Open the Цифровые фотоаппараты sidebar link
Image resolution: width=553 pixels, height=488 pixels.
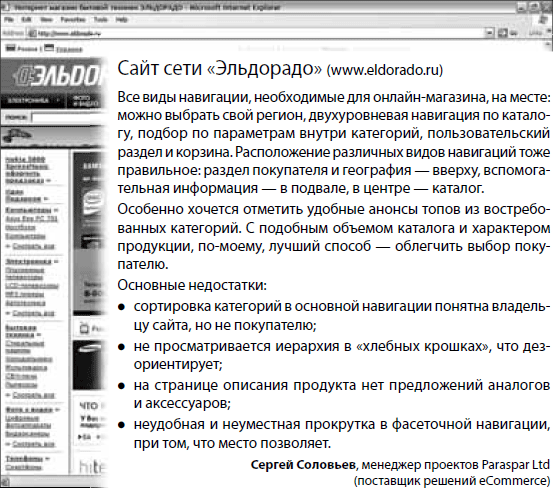pos(28,422)
